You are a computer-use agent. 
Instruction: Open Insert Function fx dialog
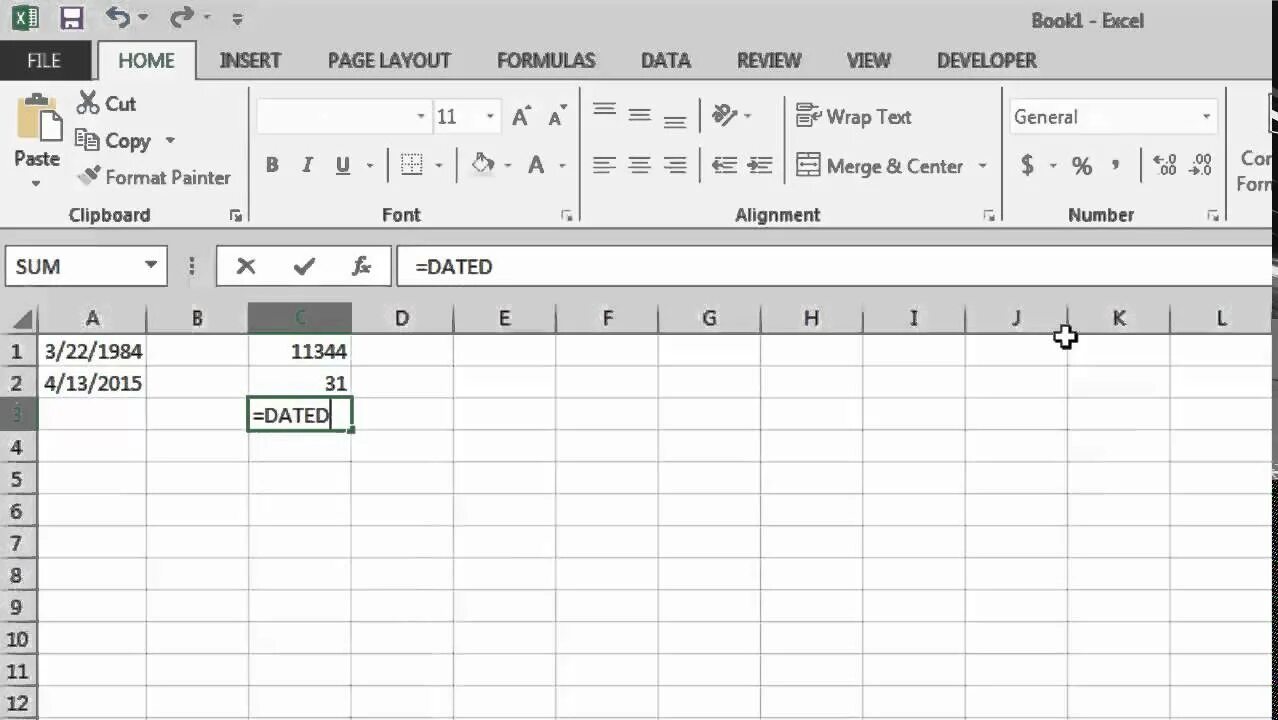361,266
